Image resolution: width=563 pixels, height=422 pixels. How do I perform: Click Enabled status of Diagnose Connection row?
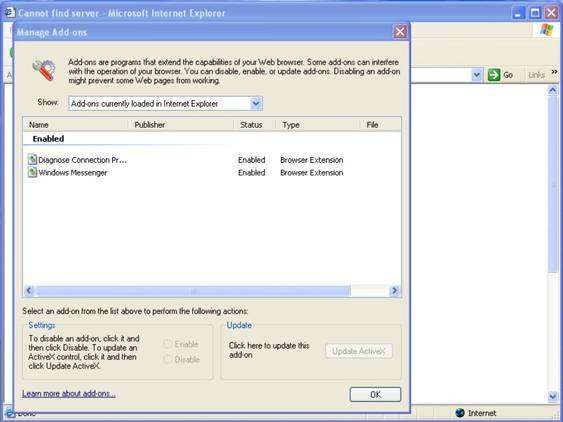pos(251,160)
